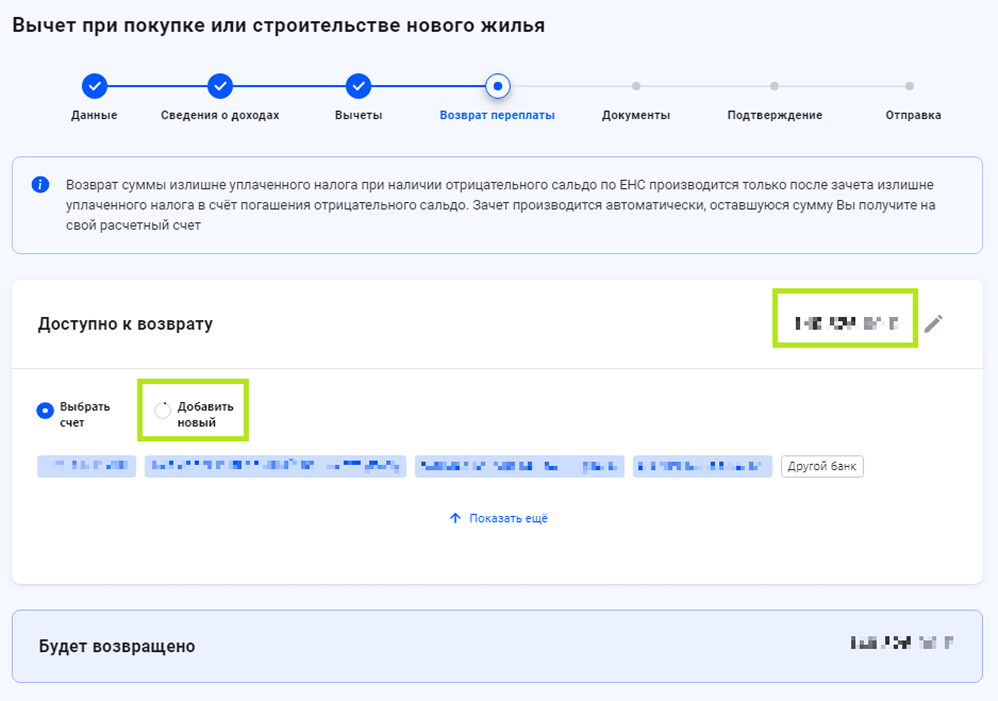Click the gray dot above Подтверждение

pyautogui.click(x=774, y=86)
